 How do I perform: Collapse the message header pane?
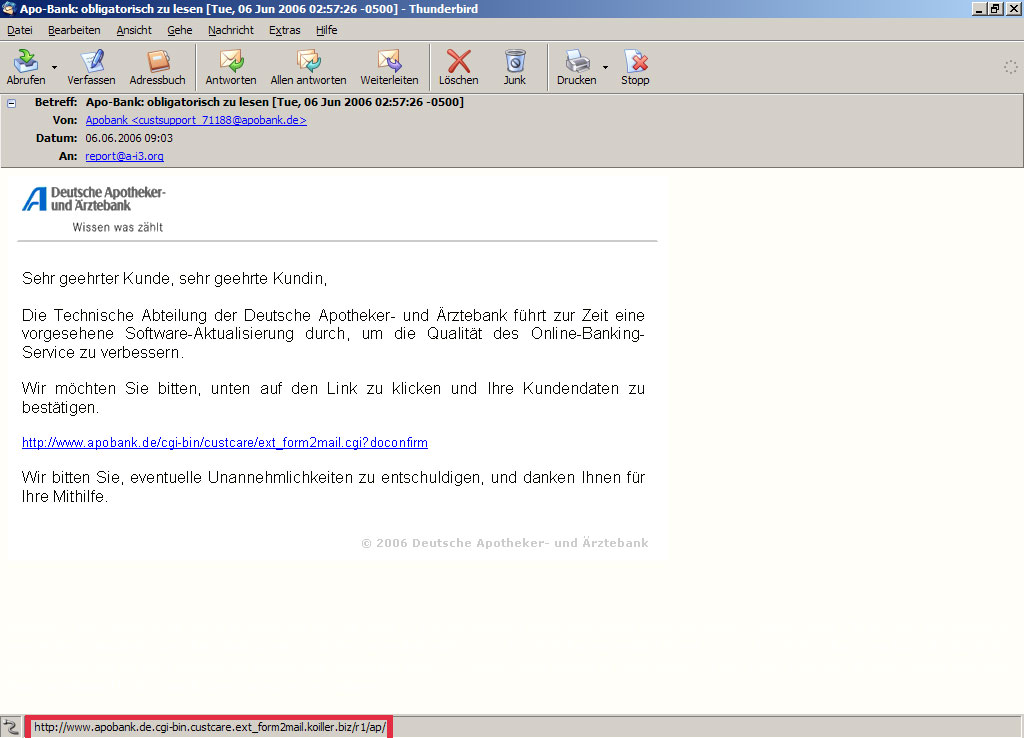(x=11, y=103)
